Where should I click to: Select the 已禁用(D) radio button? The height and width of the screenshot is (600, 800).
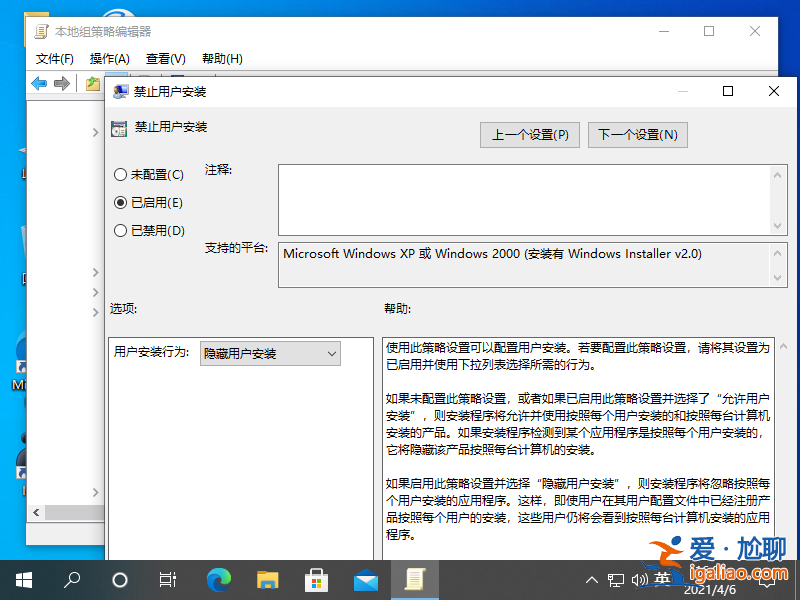[119, 230]
